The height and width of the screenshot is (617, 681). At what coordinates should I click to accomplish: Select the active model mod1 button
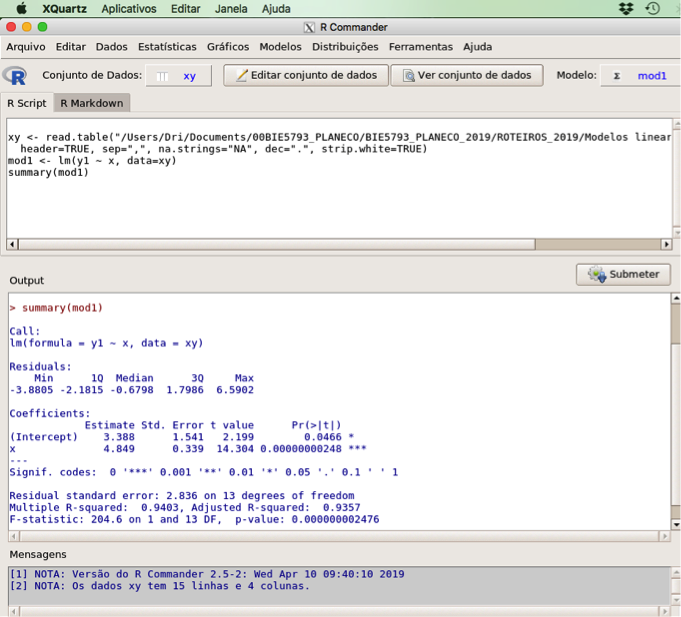(639, 76)
